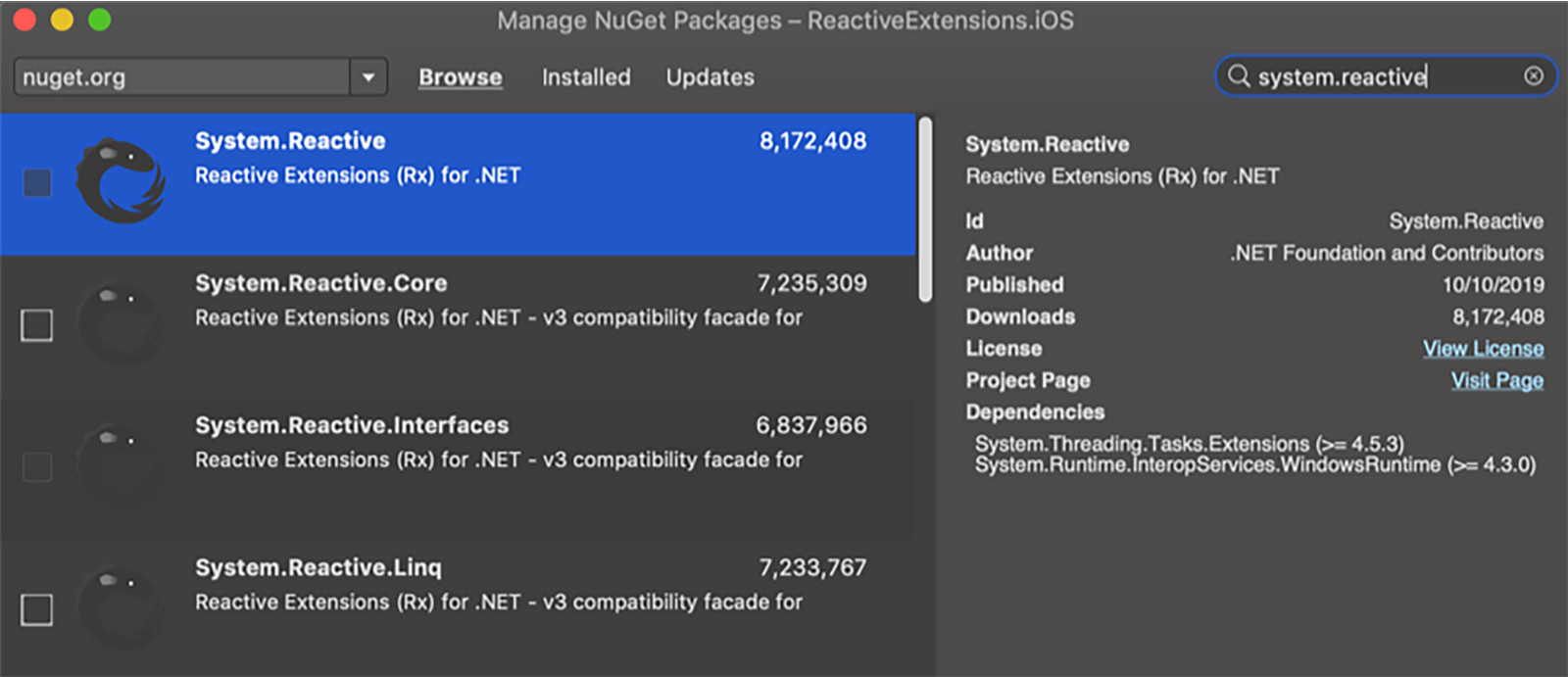Screen dimensions: 1568x677
Task: Click the nuget.org source combo box
Action: coord(181,77)
